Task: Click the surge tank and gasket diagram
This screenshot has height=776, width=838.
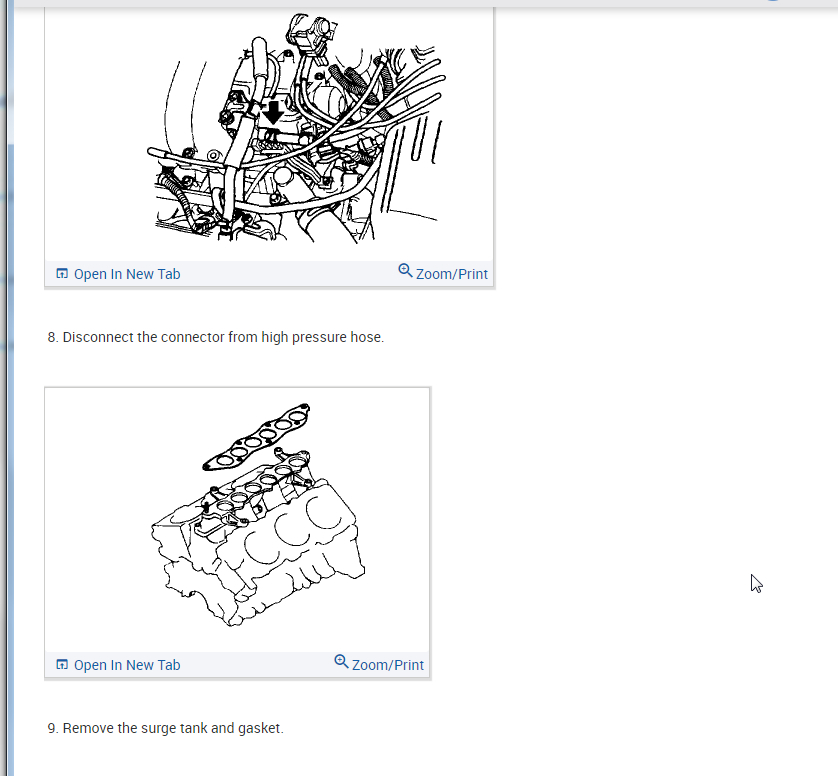Action: pyautogui.click(x=258, y=515)
